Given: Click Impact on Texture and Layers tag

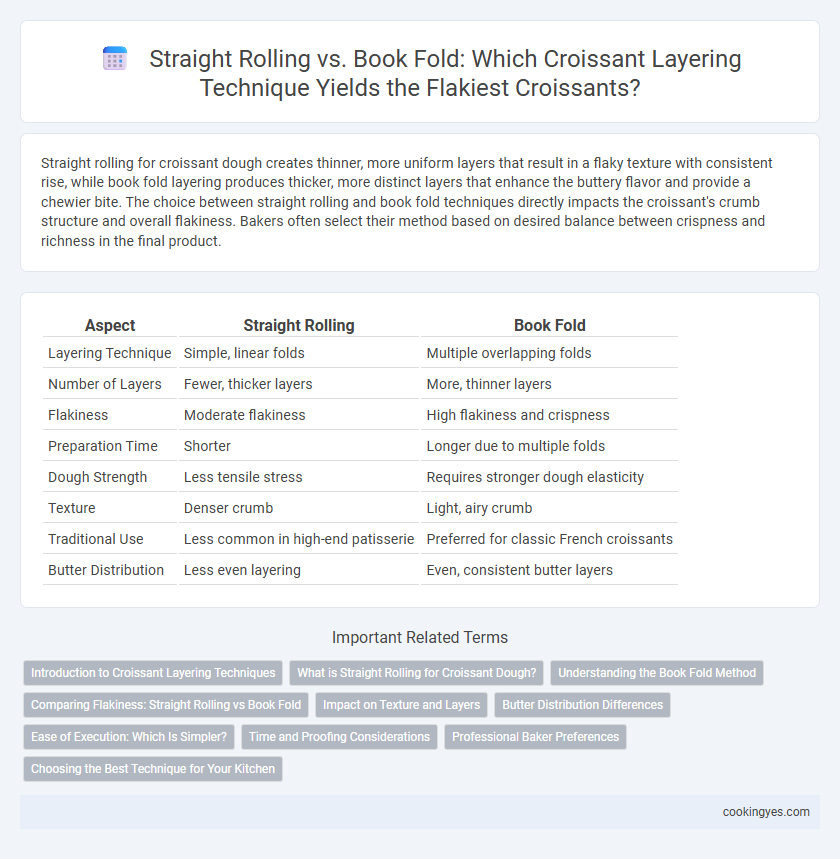Looking at the screenshot, I should point(401,705).
